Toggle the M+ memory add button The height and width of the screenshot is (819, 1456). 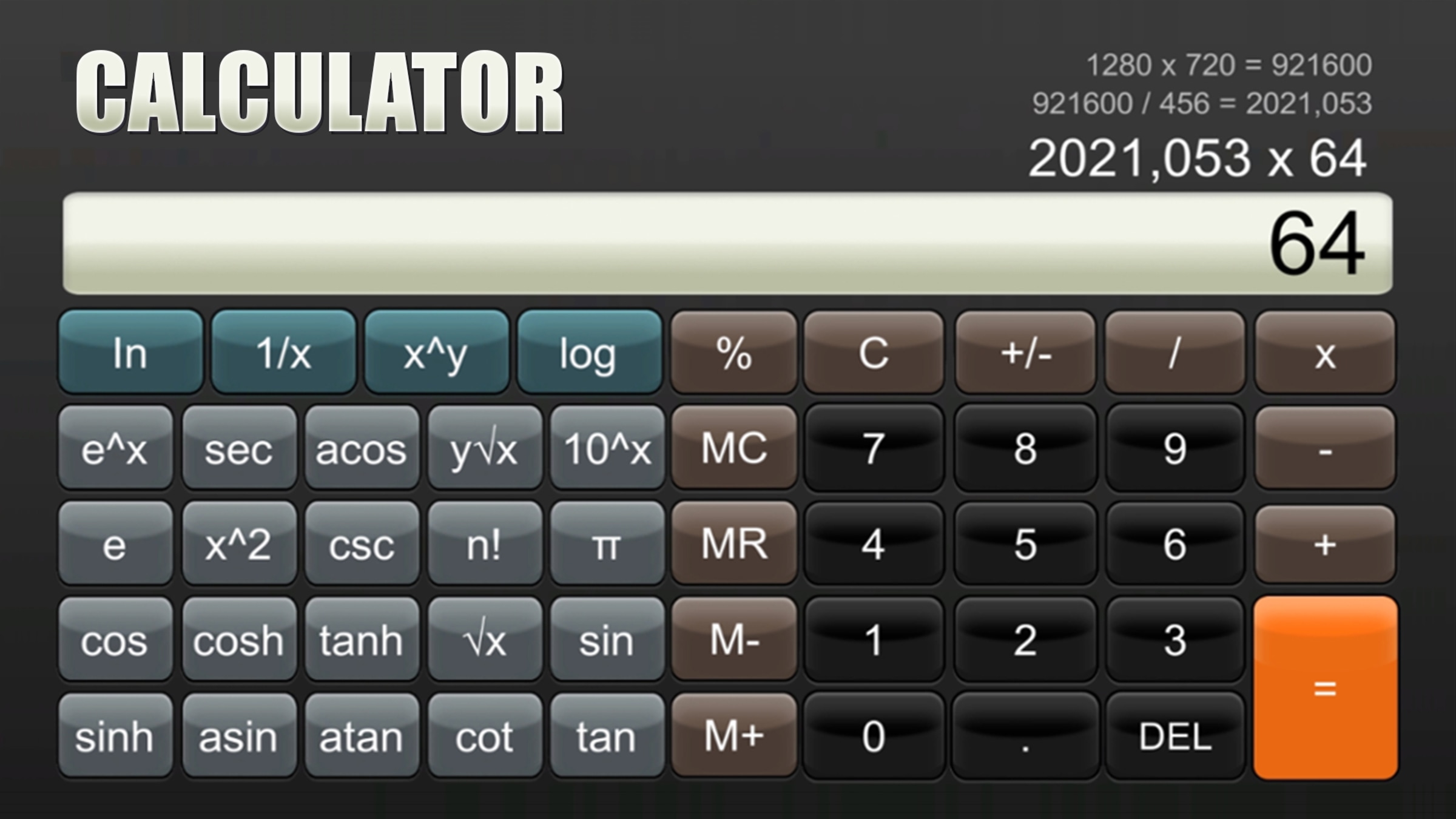tap(729, 734)
